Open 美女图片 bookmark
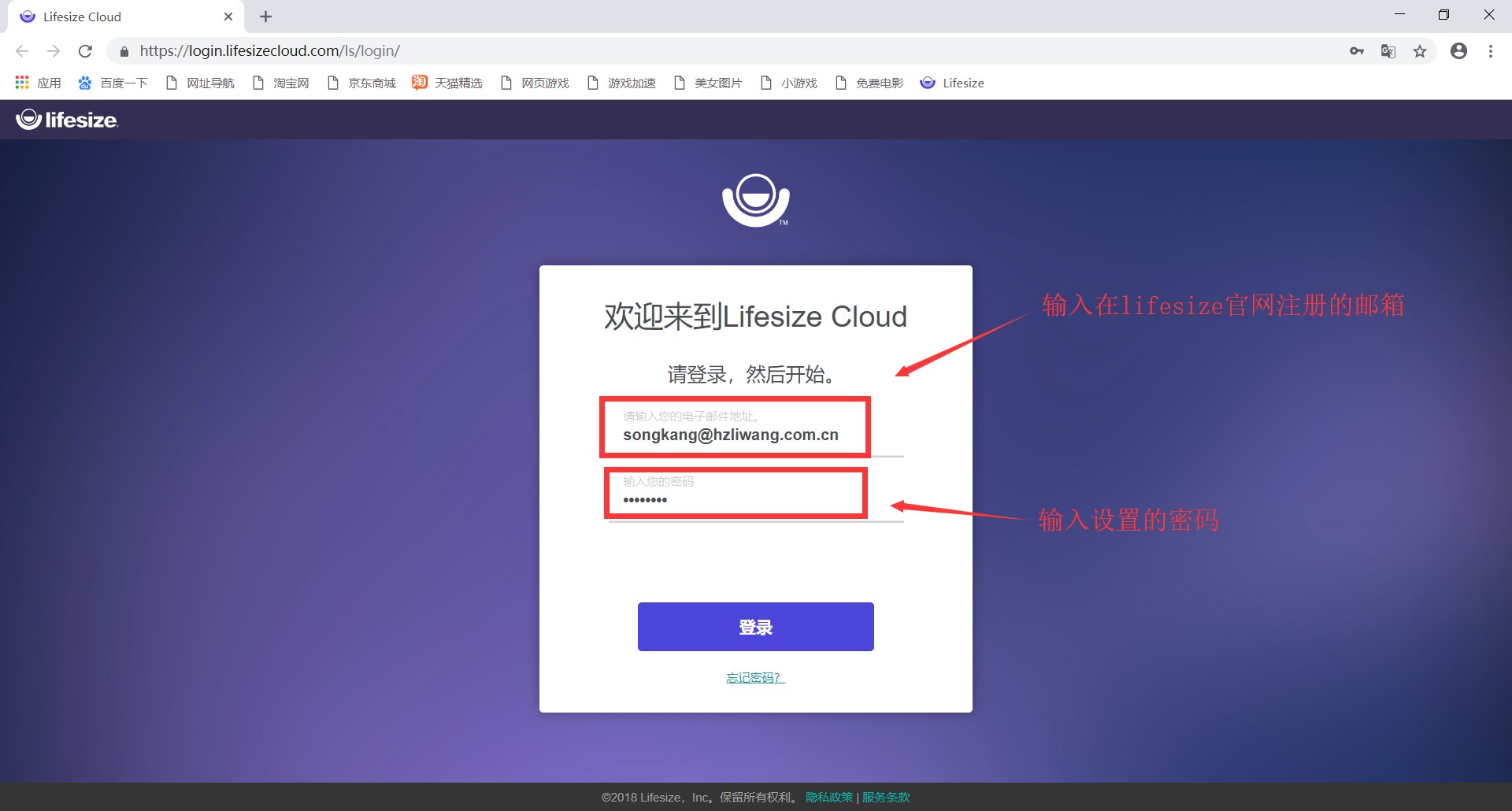The width and height of the screenshot is (1512, 811). coord(708,83)
